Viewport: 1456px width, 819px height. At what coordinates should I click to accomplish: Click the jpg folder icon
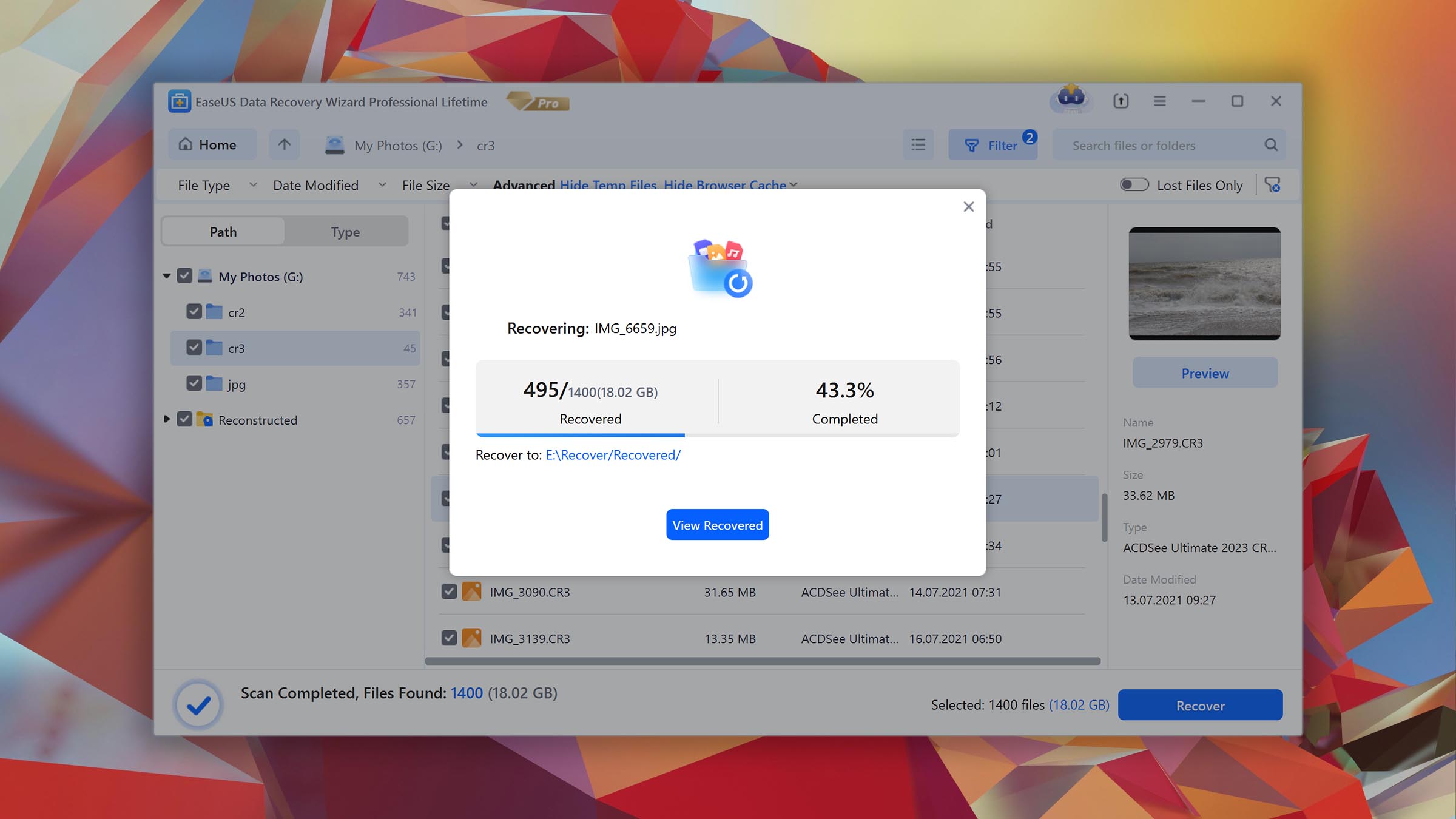[x=214, y=383]
